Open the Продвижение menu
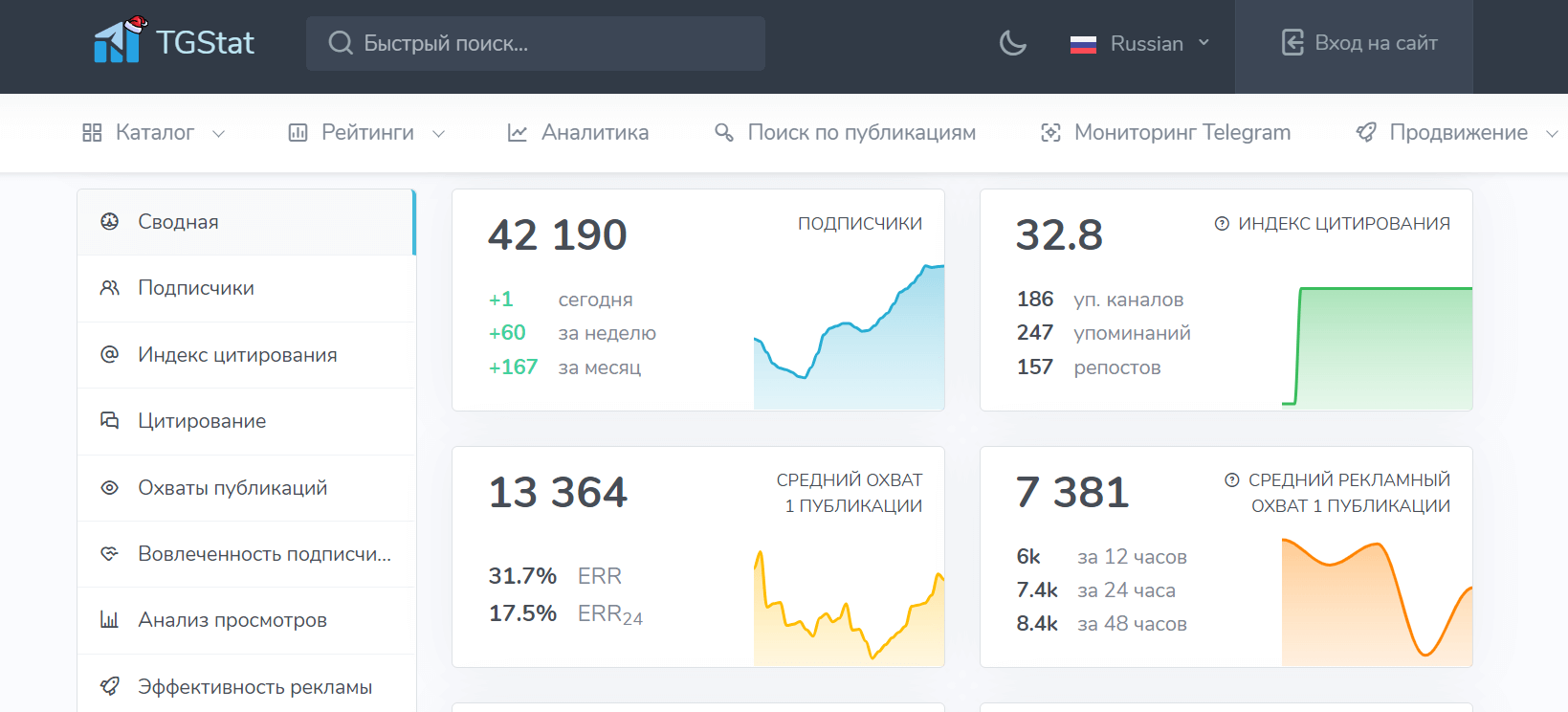1568x712 pixels. tap(1457, 133)
